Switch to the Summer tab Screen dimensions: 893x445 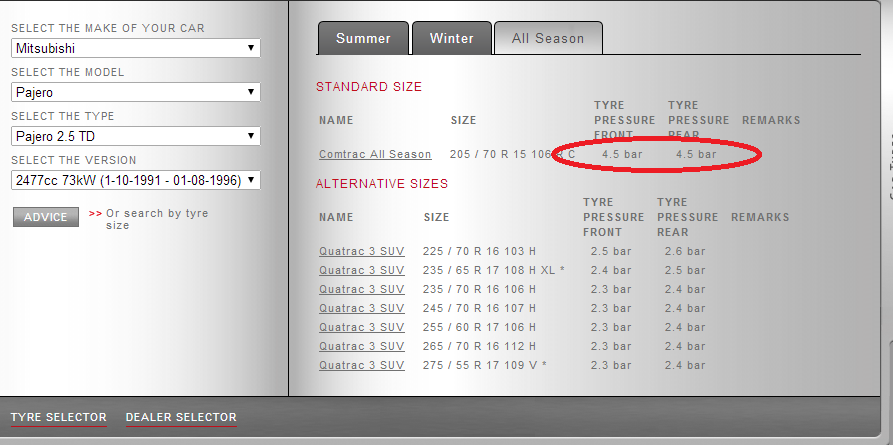click(x=363, y=38)
